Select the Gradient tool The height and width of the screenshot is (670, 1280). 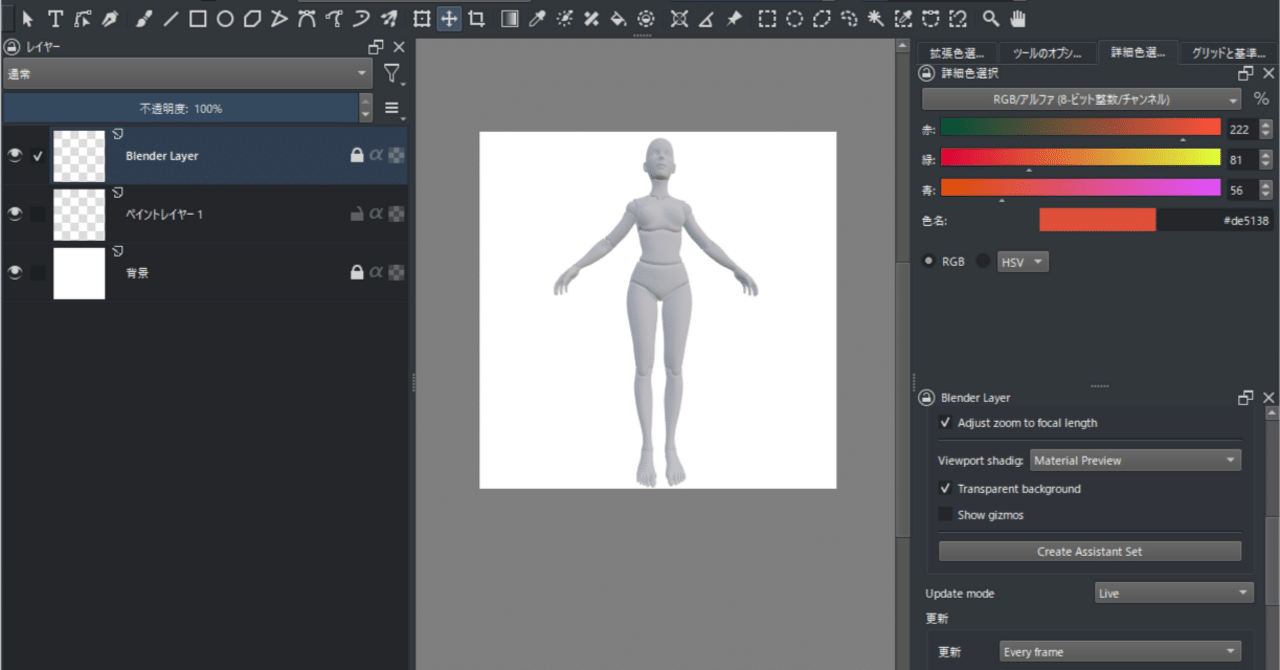coord(510,17)
